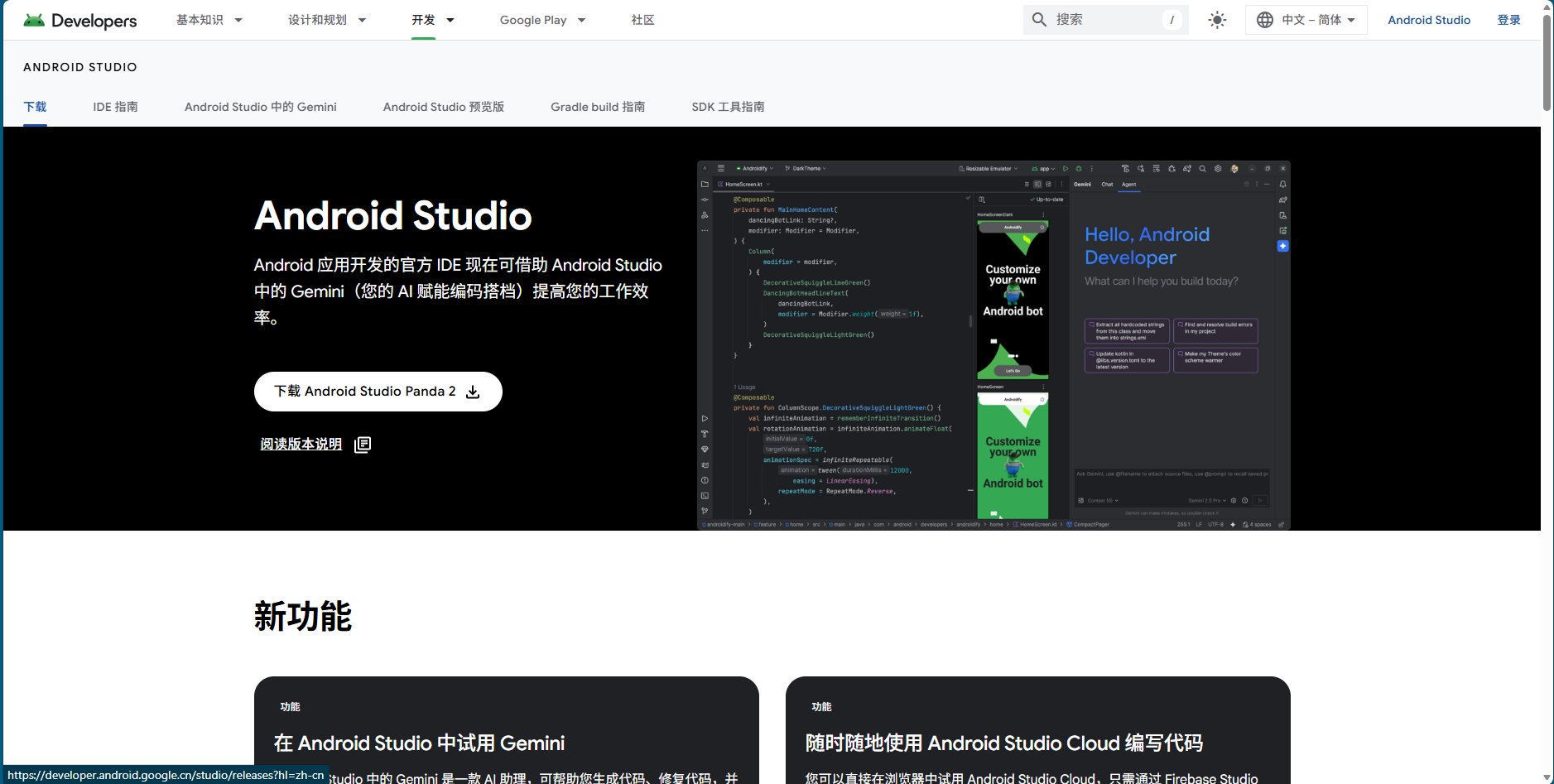Expand the arrow next to 设计和规划
This screenshot has height=784, width=1554.
362,20
